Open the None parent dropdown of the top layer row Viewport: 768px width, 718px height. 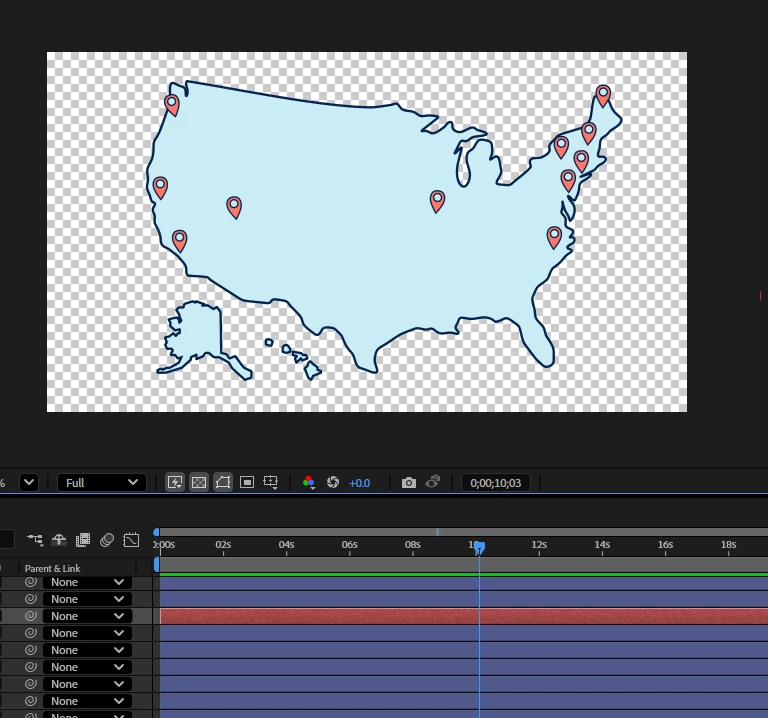(87, 582)
